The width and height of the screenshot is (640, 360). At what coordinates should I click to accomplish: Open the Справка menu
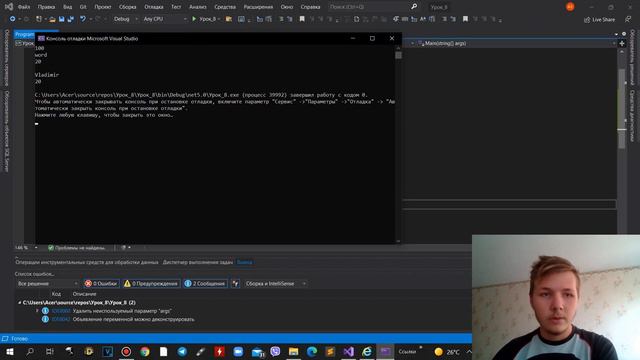pyautogui.click(x=310, y=7)
